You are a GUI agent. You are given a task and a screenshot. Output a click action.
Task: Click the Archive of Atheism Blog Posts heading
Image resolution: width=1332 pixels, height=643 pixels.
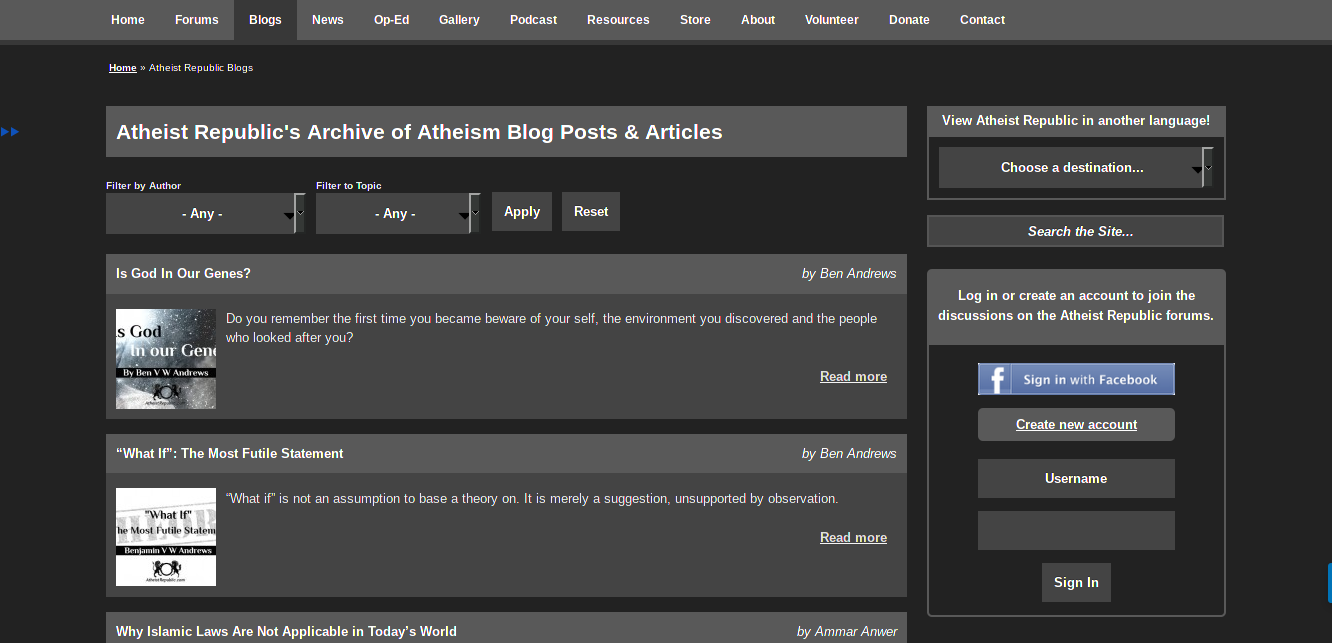coord(419,132)
